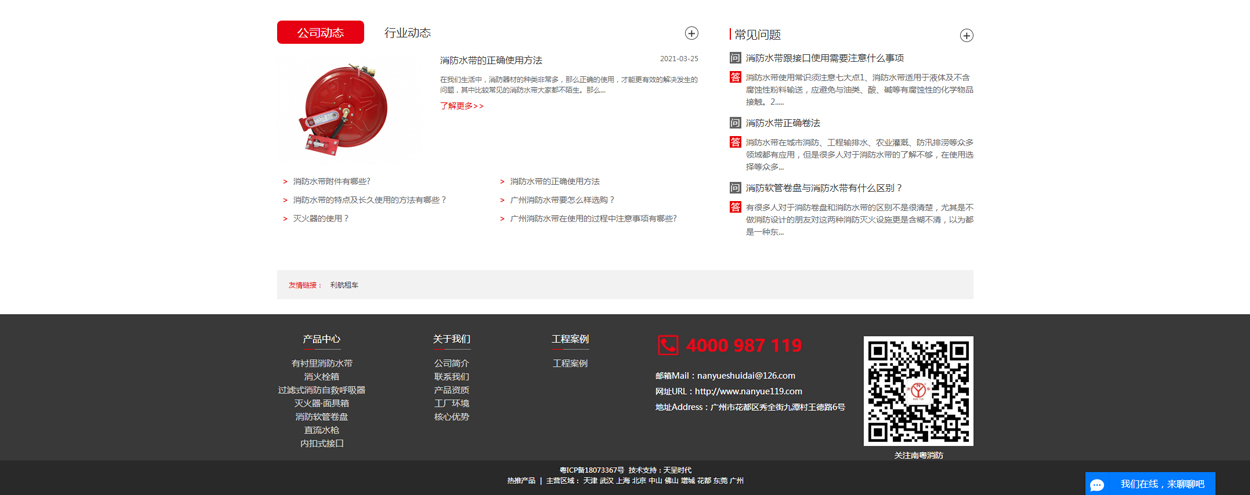Click the red fire hose reel thumbnail
Image resolution: width=1250 pixels, height=495 pixels.
[x=345, y=108]
